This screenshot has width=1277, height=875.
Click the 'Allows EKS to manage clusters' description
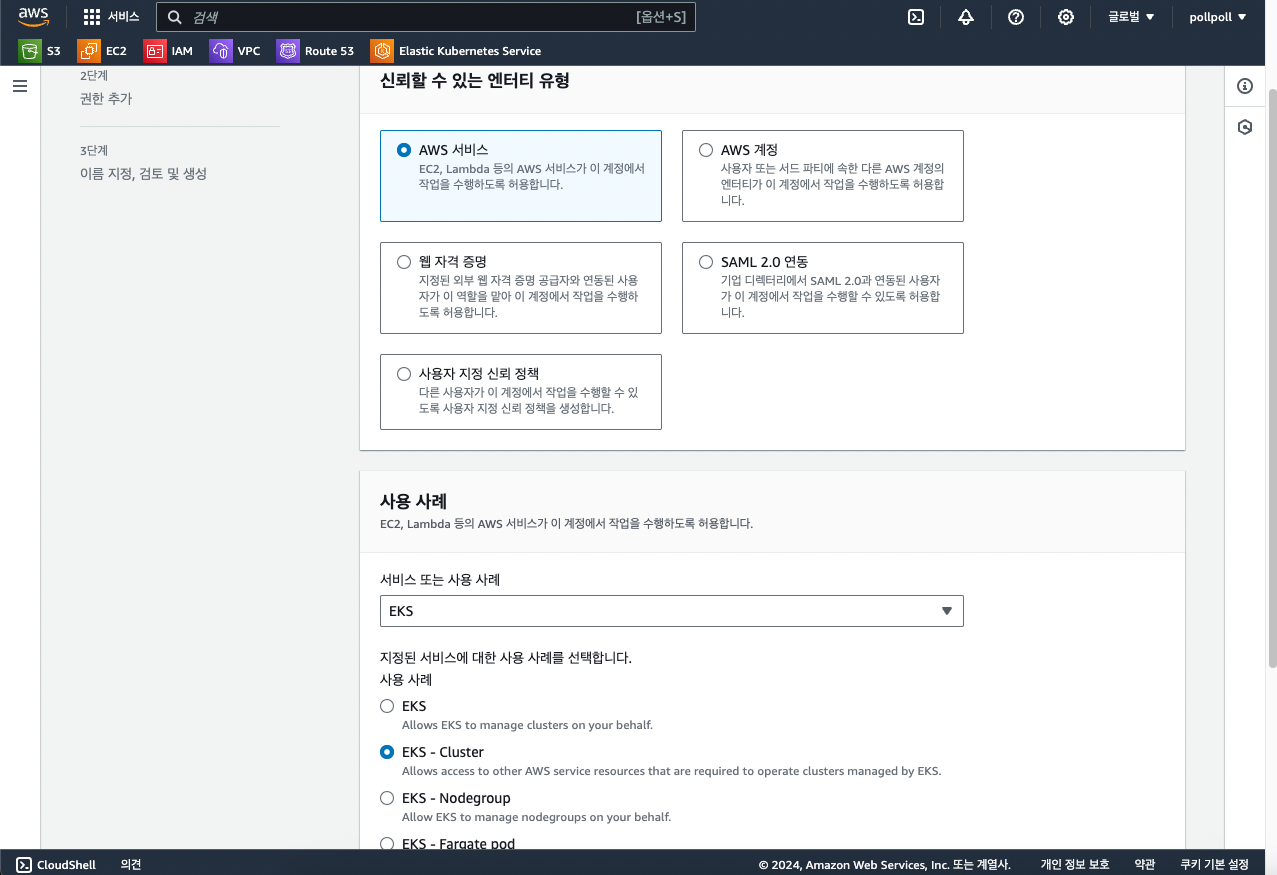[x=527, y=725]
